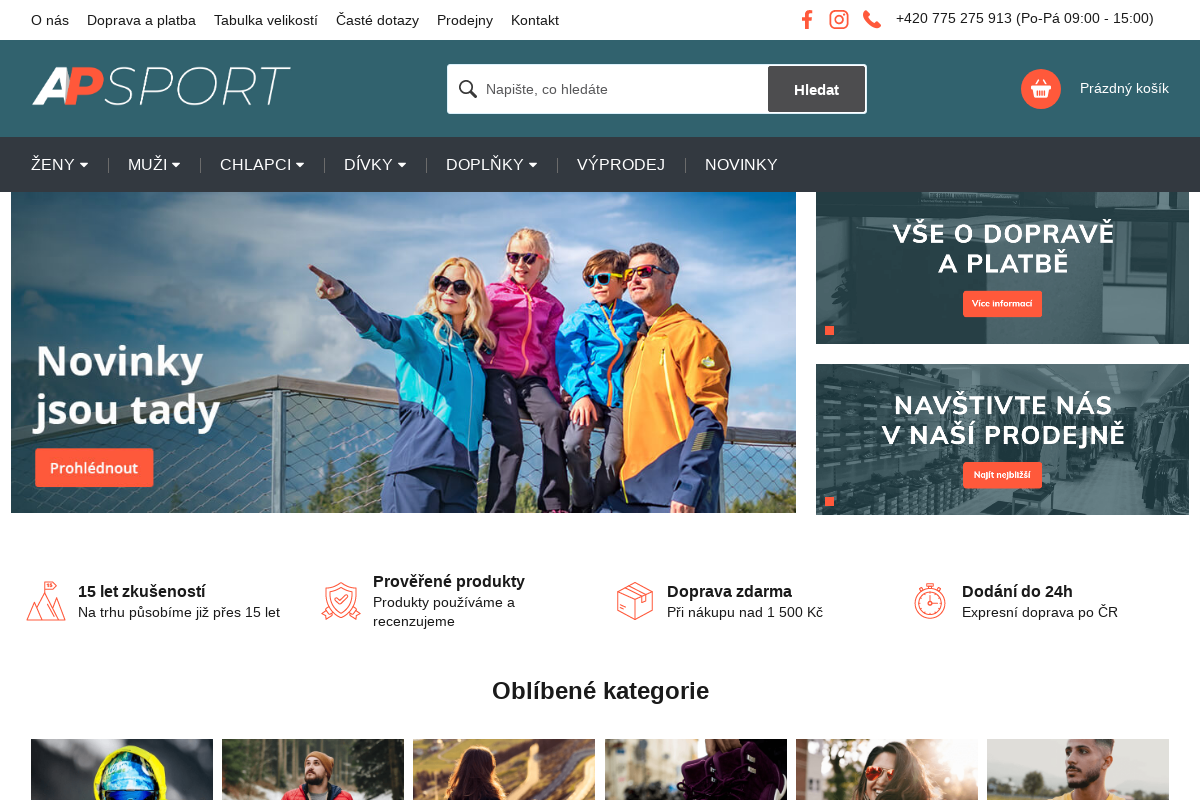1200x800 pixels.
Task: Go to the NOVINKY section
Action: click(741, 165)
